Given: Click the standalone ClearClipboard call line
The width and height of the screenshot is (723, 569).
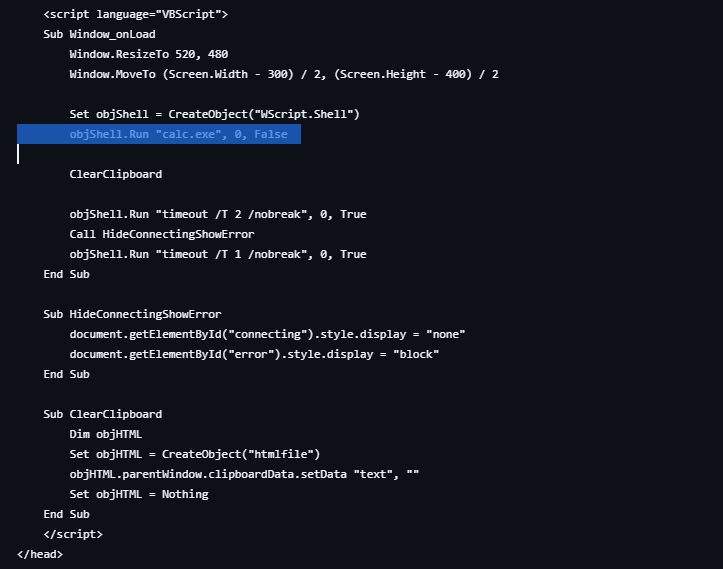Looking at the screenshot, I should tap(115, 174).
